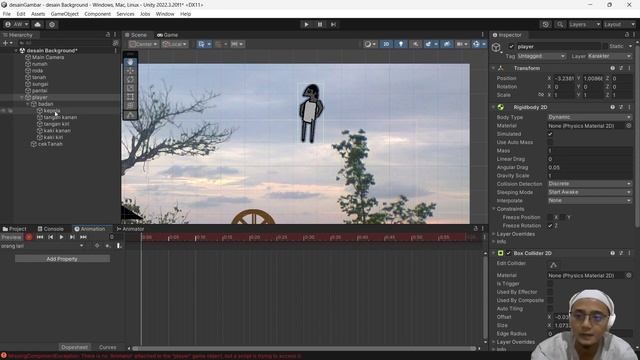Open the Layer Karakter dropdown
This screenshot has height=360, width=640.
pos(609,56)
